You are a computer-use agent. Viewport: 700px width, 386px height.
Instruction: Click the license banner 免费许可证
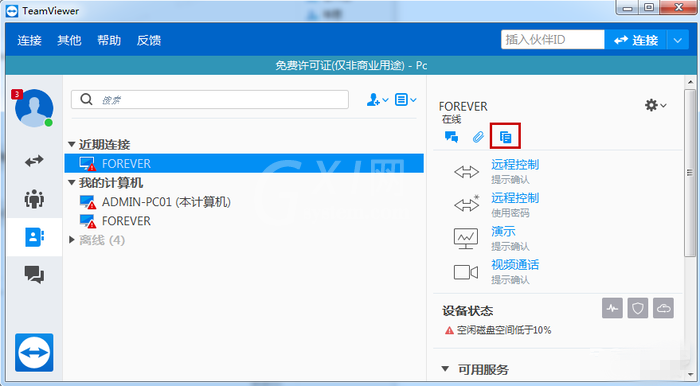351,66
